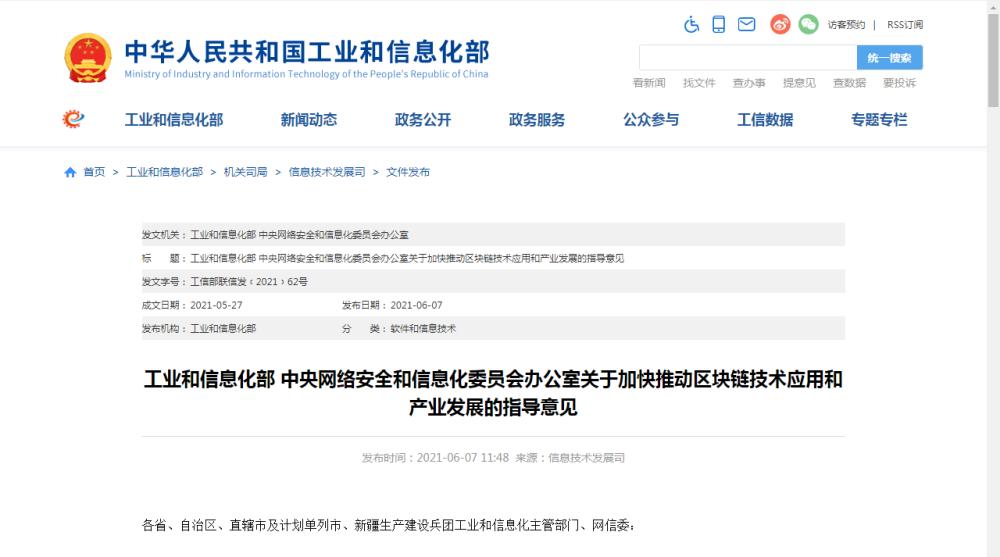
Task: Click the red gear icon beside navigation
Action: (x=73, y=119)
